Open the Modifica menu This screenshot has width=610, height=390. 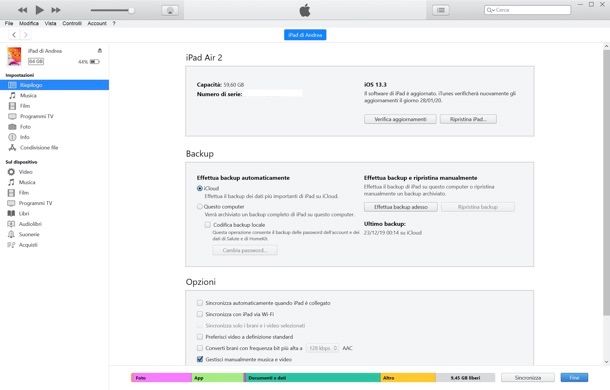coord(29,23)
